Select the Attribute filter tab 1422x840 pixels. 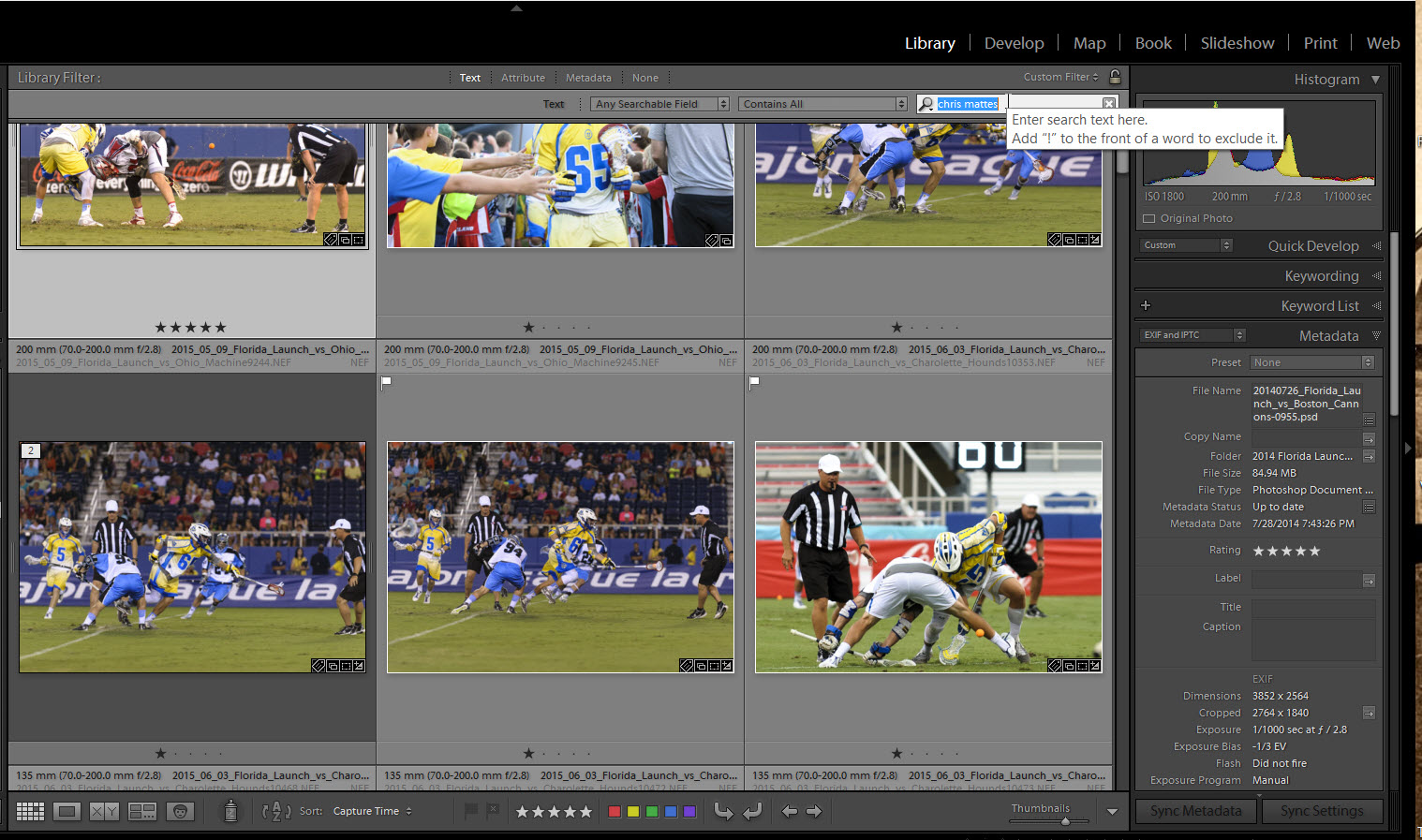click(523, 78)
